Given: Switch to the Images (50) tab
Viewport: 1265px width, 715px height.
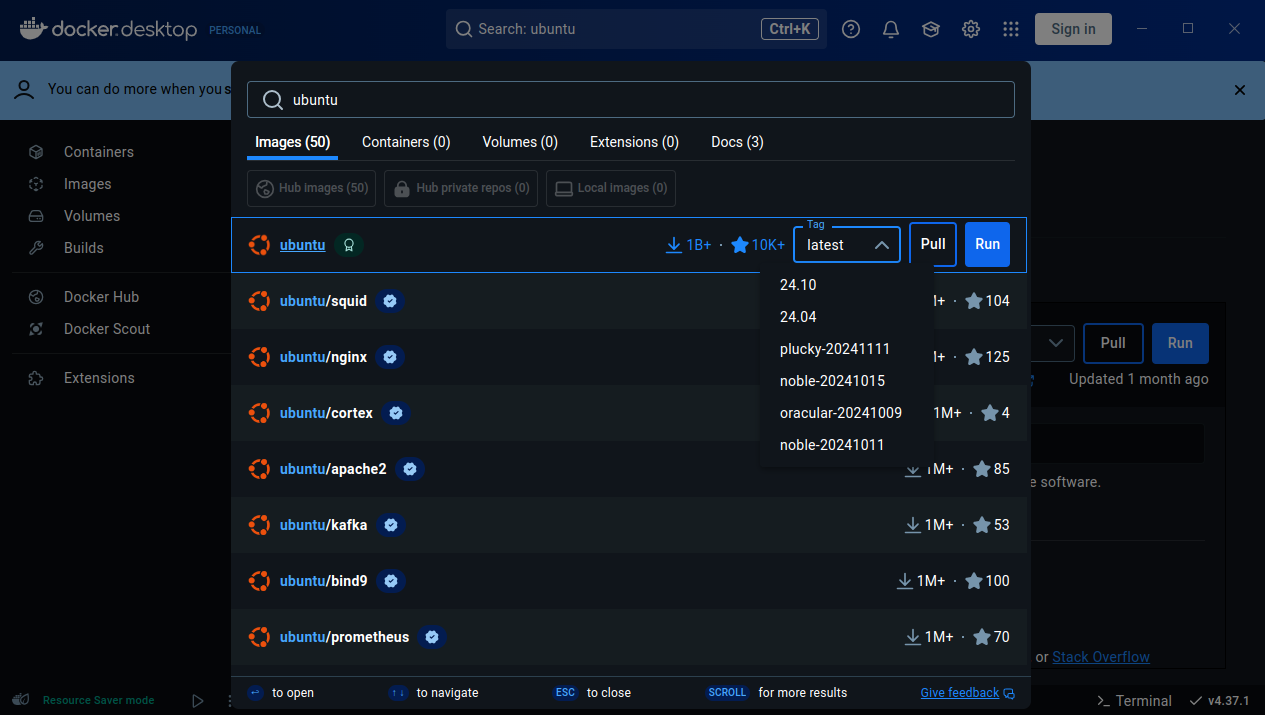Looking at the screenshot, I should point(292,142).
